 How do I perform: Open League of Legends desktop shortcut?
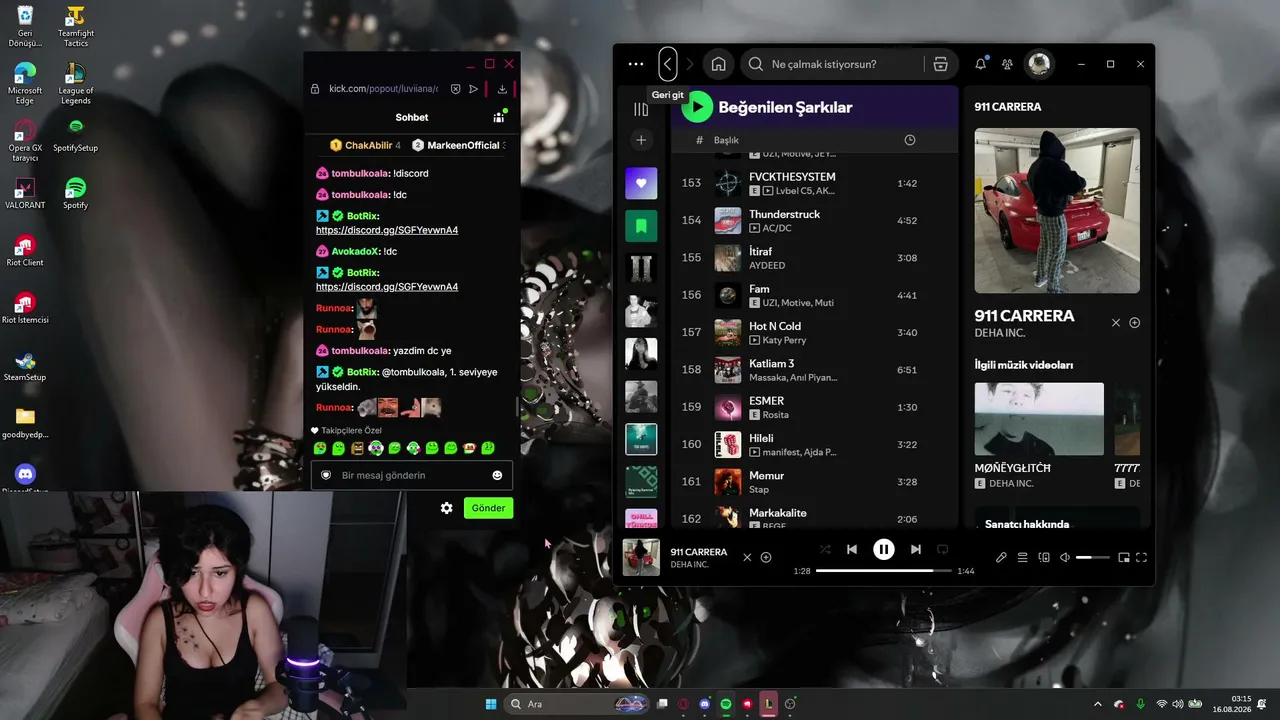(75, 84)
